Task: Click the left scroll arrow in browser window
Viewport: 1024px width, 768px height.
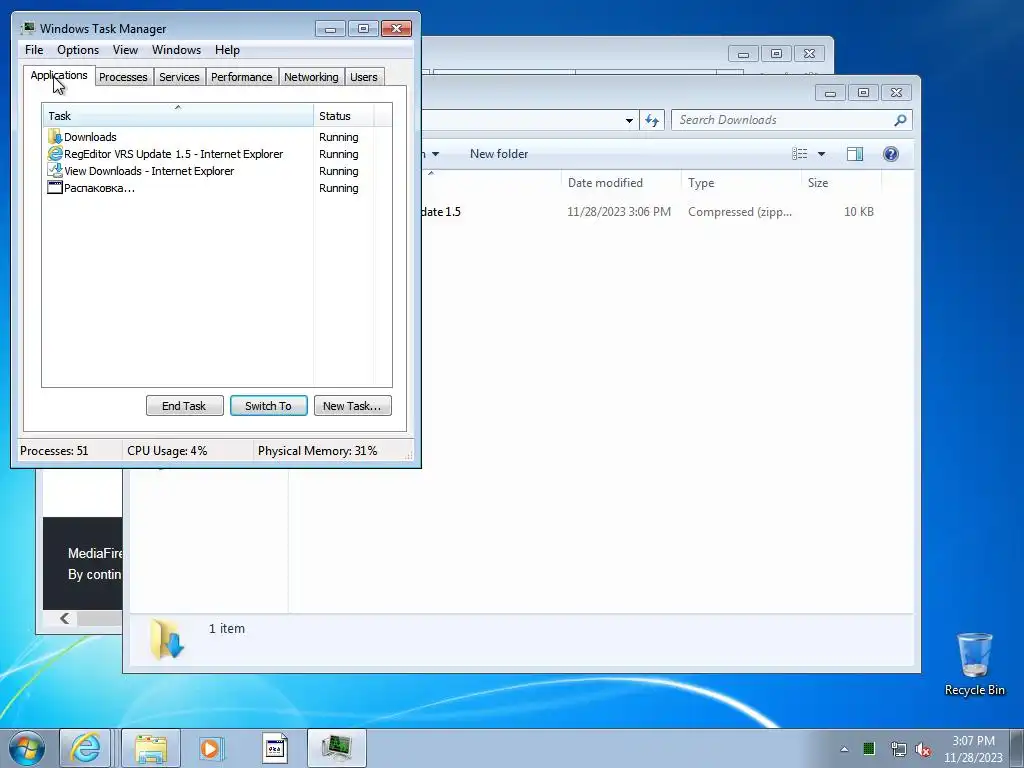Action: (x=64, y=618)
